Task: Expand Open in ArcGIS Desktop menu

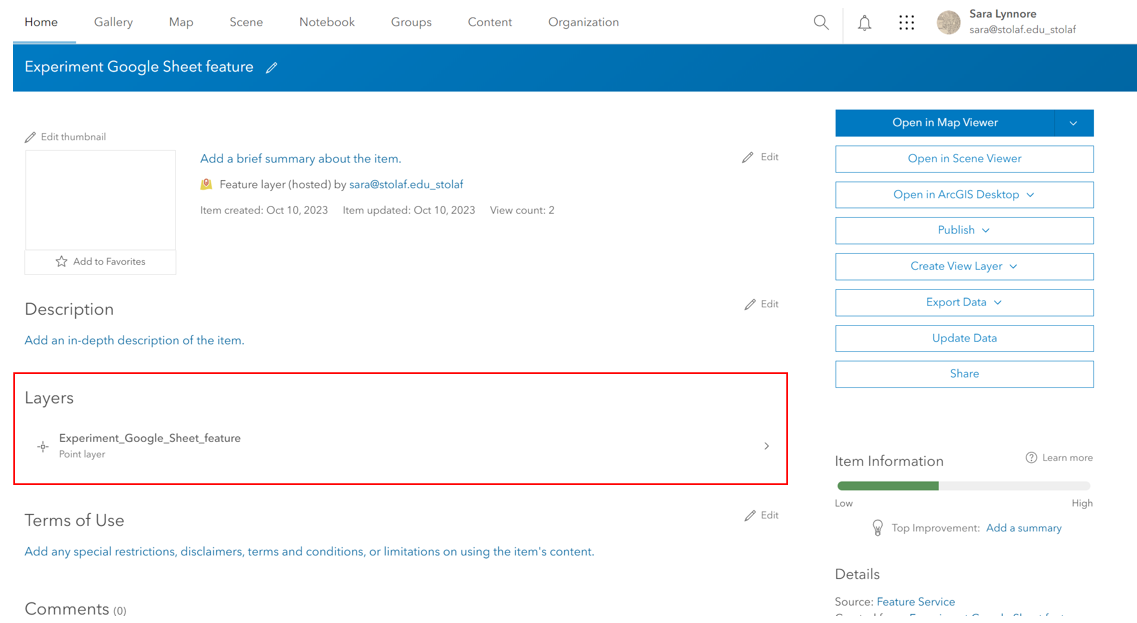Action: coord(964,194)
